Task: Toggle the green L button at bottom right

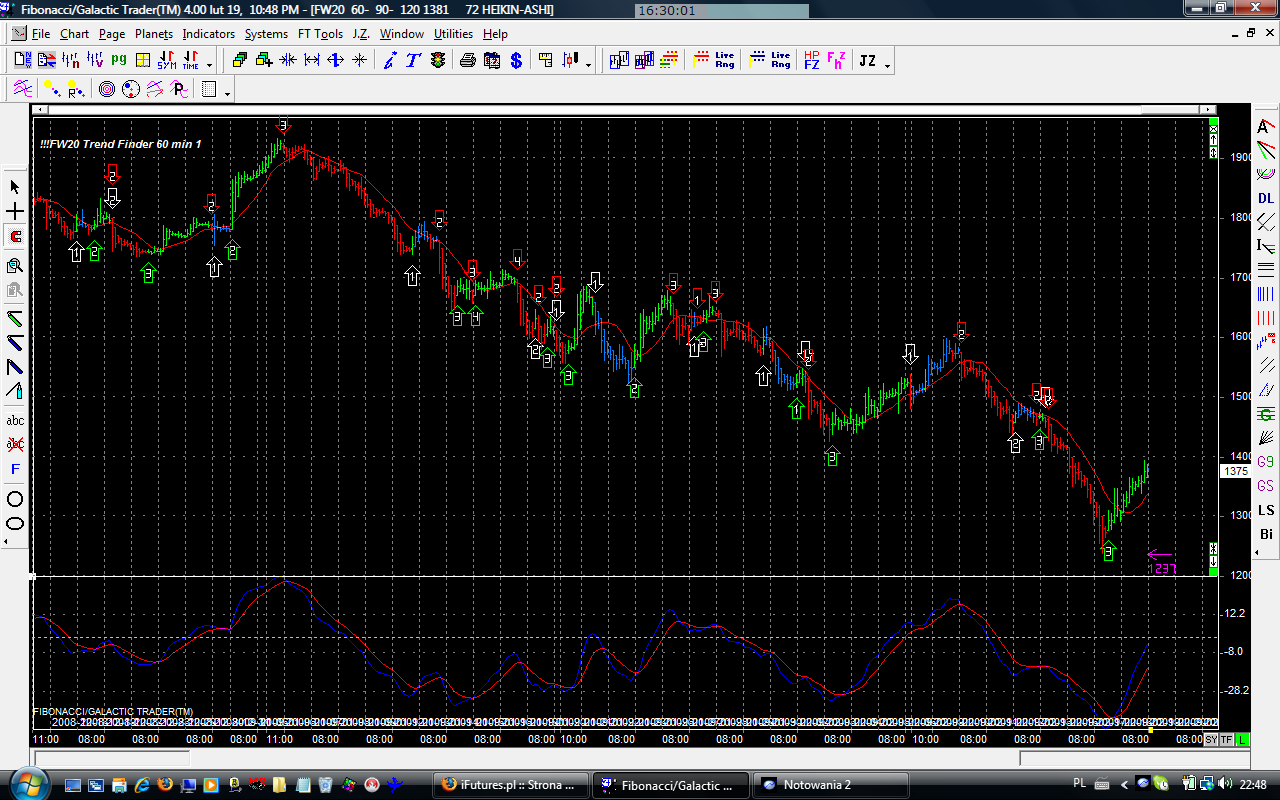Action: pyautogui.click(x=1242, y=739)
